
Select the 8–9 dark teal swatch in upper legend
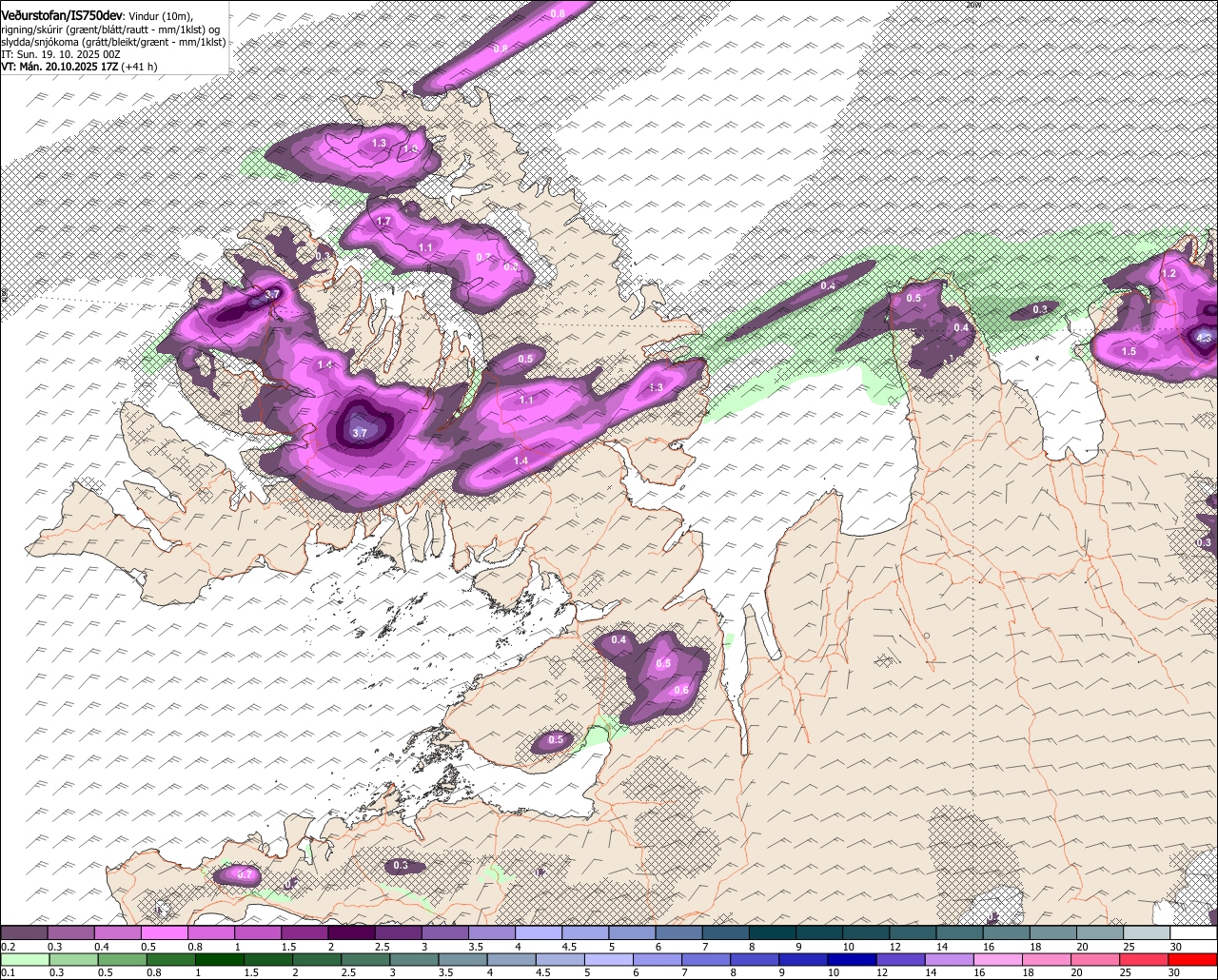[773, 933]
